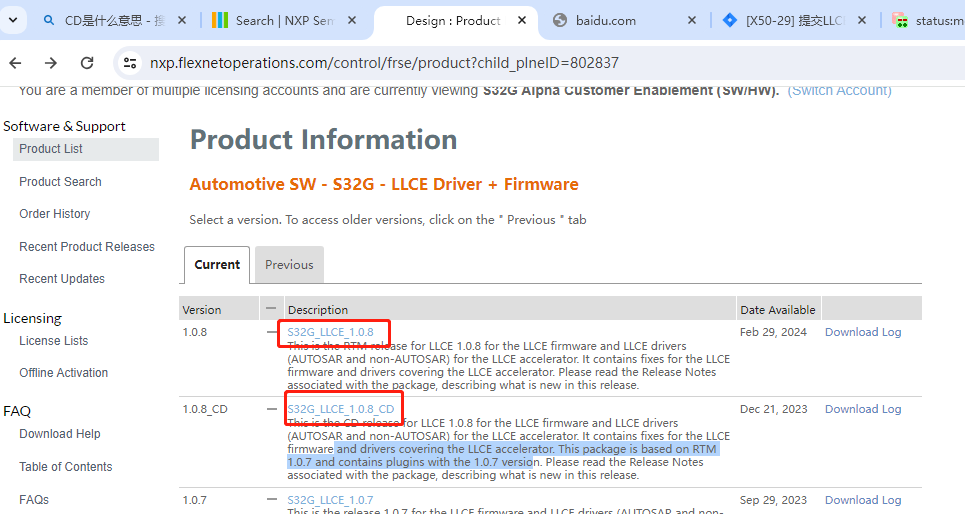The height and width of the screenshot is (514, 965).
Task: Click the browser Back arrow
Action: point(15,63)
